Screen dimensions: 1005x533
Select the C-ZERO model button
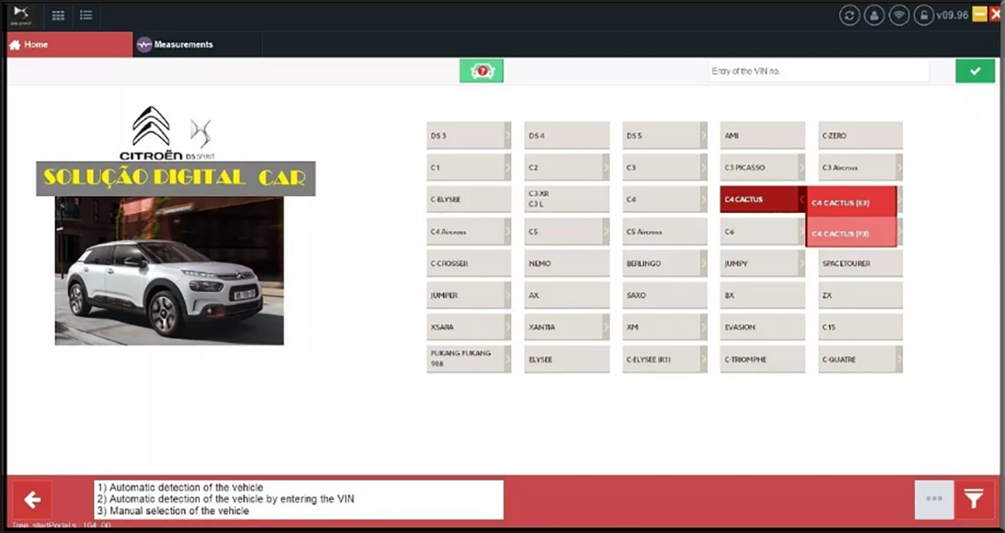pyautogui.click(x=860, y=136)
